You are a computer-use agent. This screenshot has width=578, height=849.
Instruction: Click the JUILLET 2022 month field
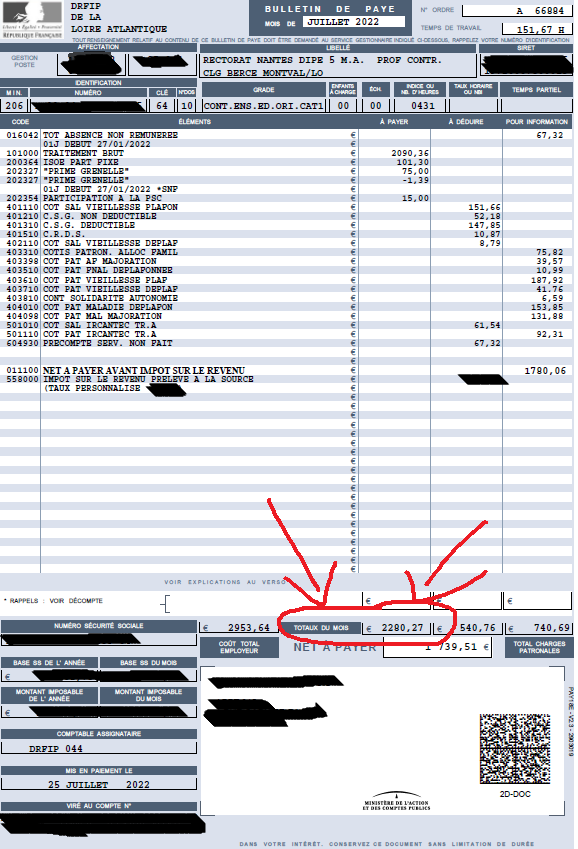tap(354, 22)
